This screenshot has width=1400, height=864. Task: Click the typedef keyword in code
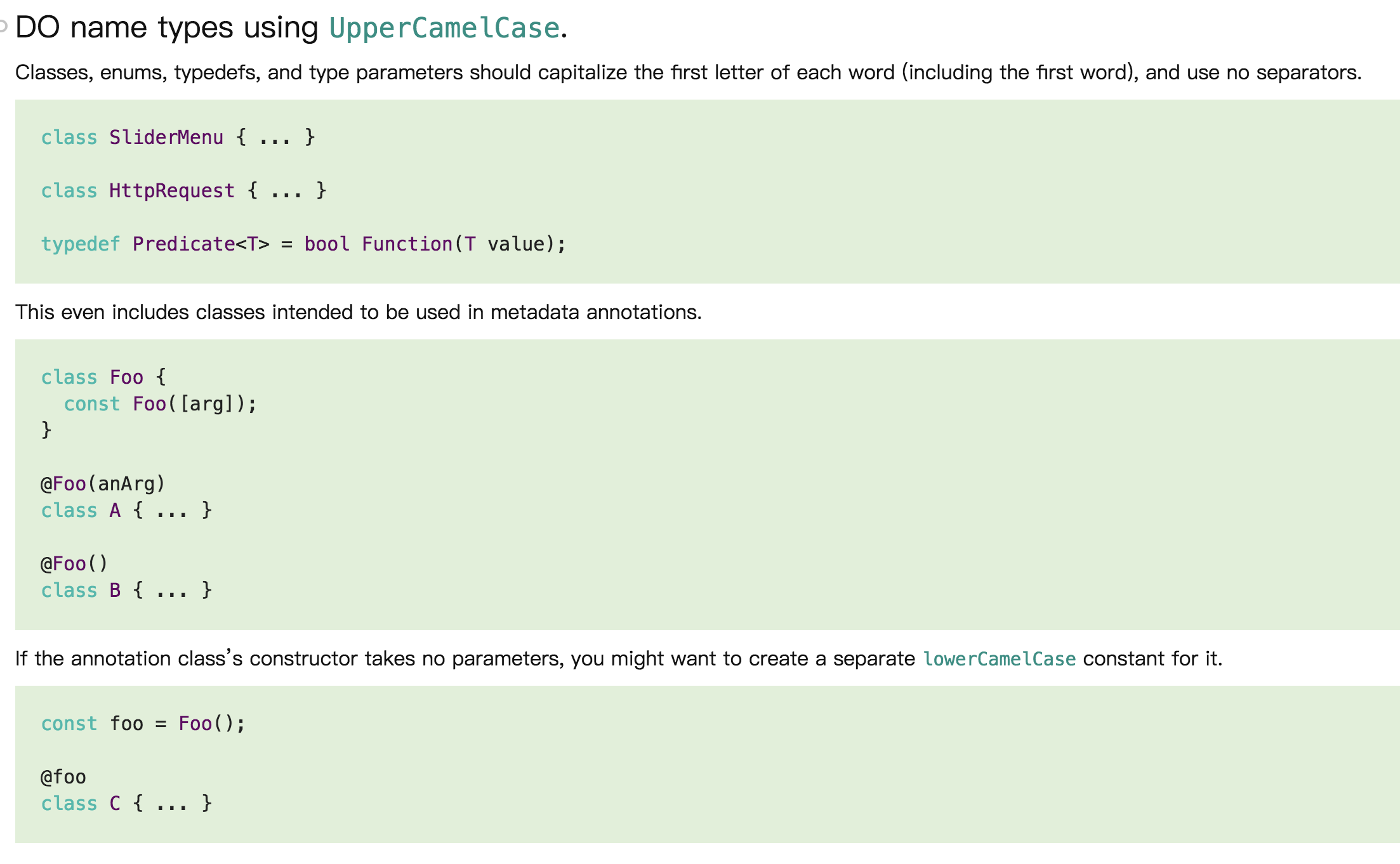[80, 244]
